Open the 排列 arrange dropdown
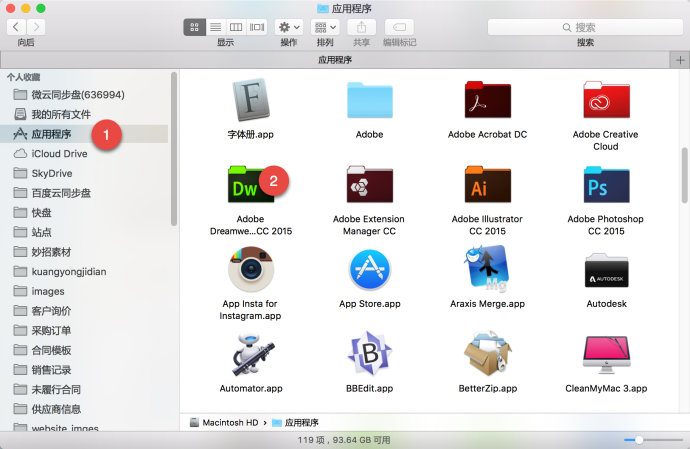The image size is (690, 449). click(325, 27)
